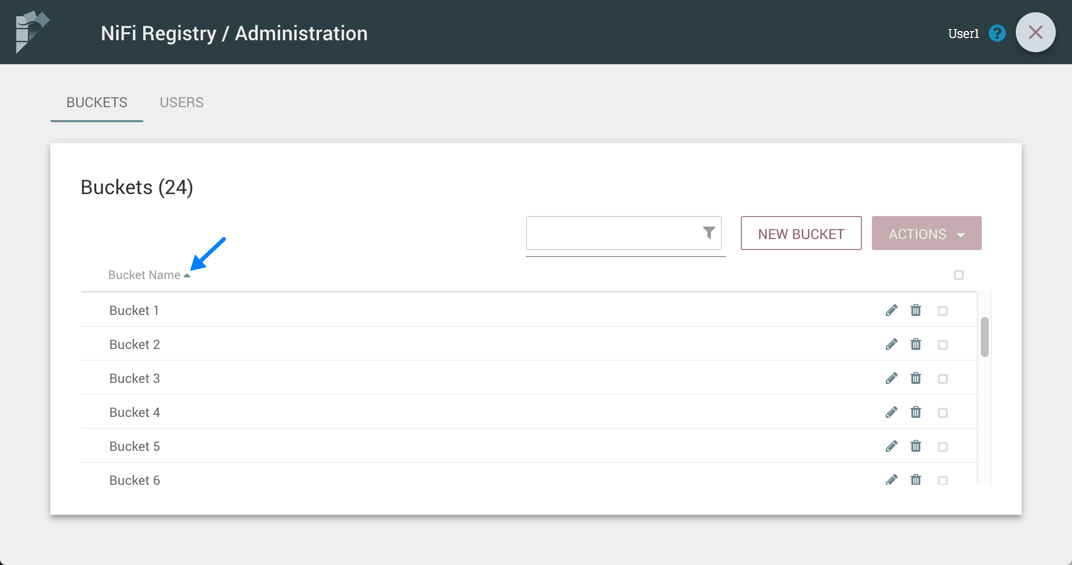Click the edit pencil for Bucket 5
This screenshot has height=565, width=1072.
point(891,446)
